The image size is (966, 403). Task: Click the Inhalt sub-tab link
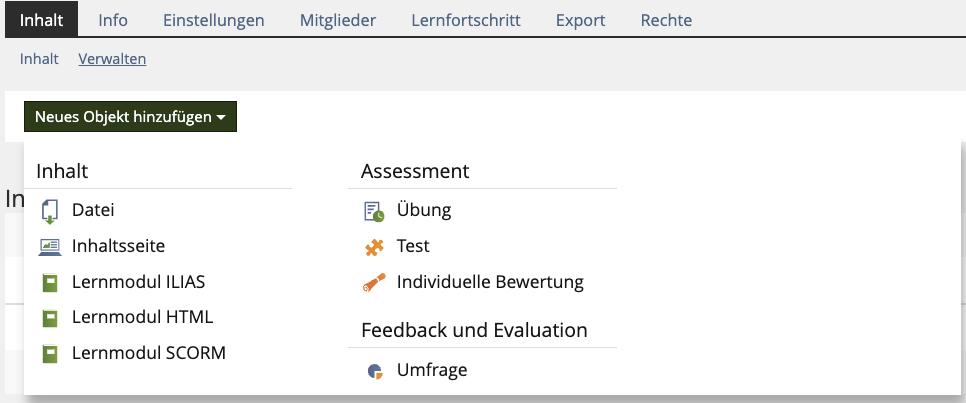(39, 59)
